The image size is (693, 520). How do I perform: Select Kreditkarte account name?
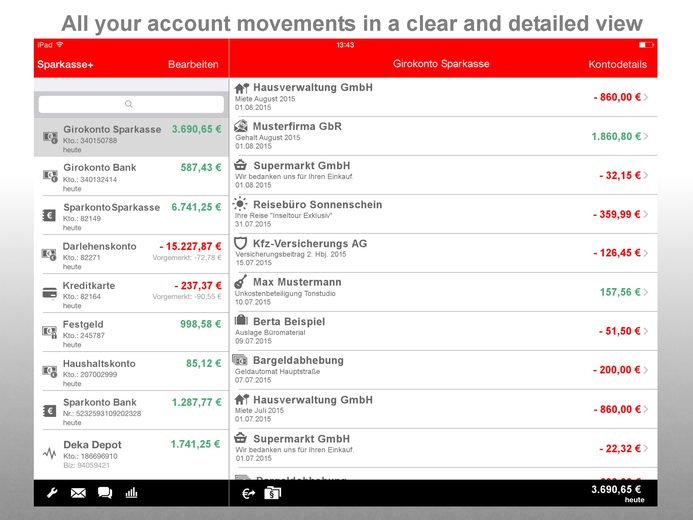[x=89, y=285]
